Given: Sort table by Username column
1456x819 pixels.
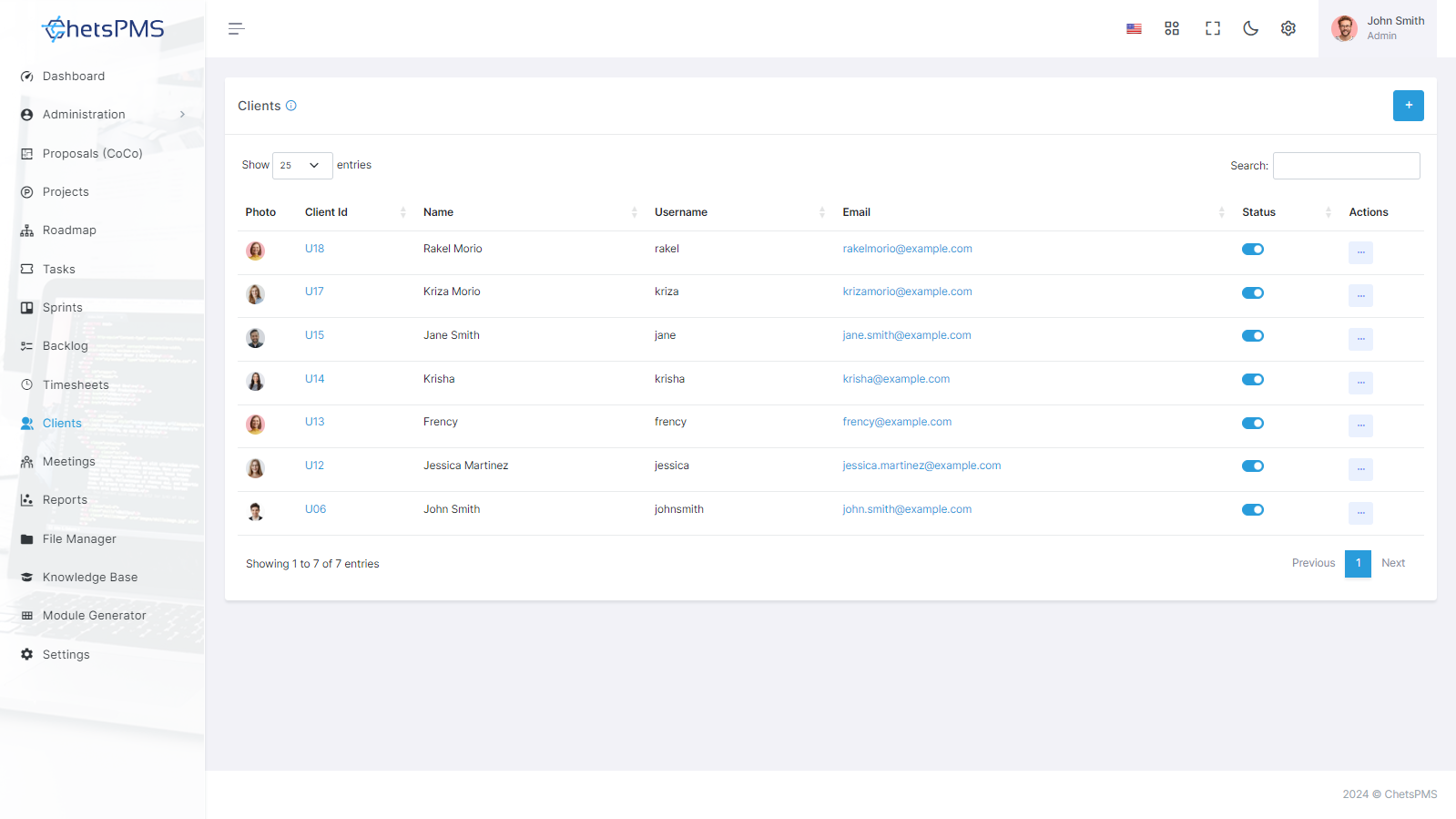Looking at the screenshot, I should (739, 212).
